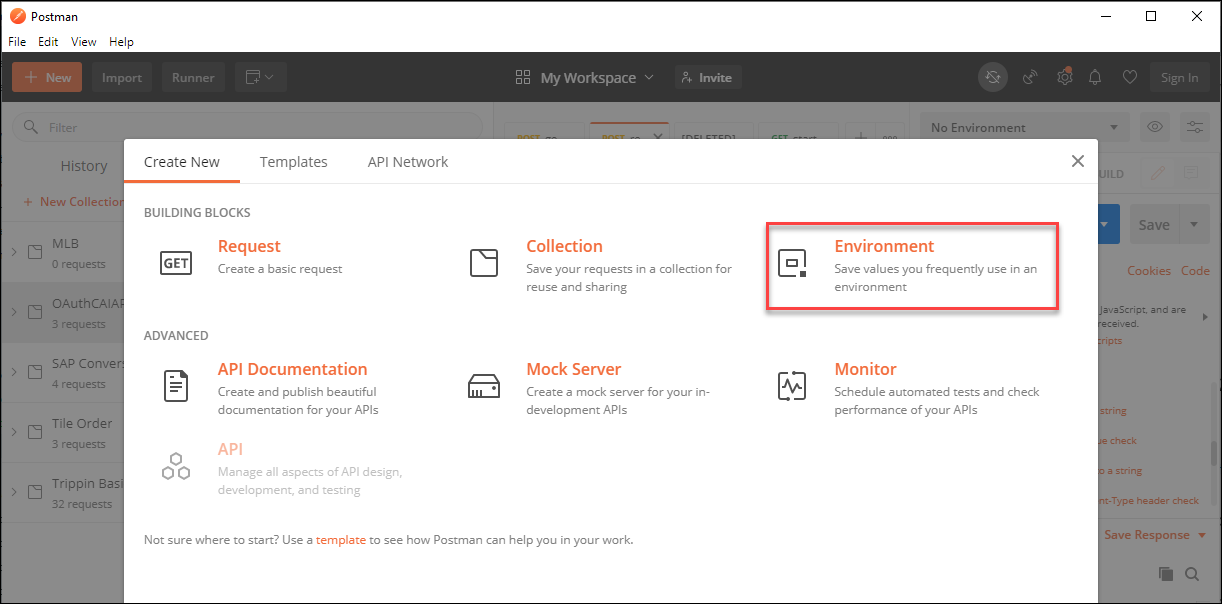This screenshot has height=604, width=1222.
Task: Switch to the Create New tab
Action: point(182,161)
